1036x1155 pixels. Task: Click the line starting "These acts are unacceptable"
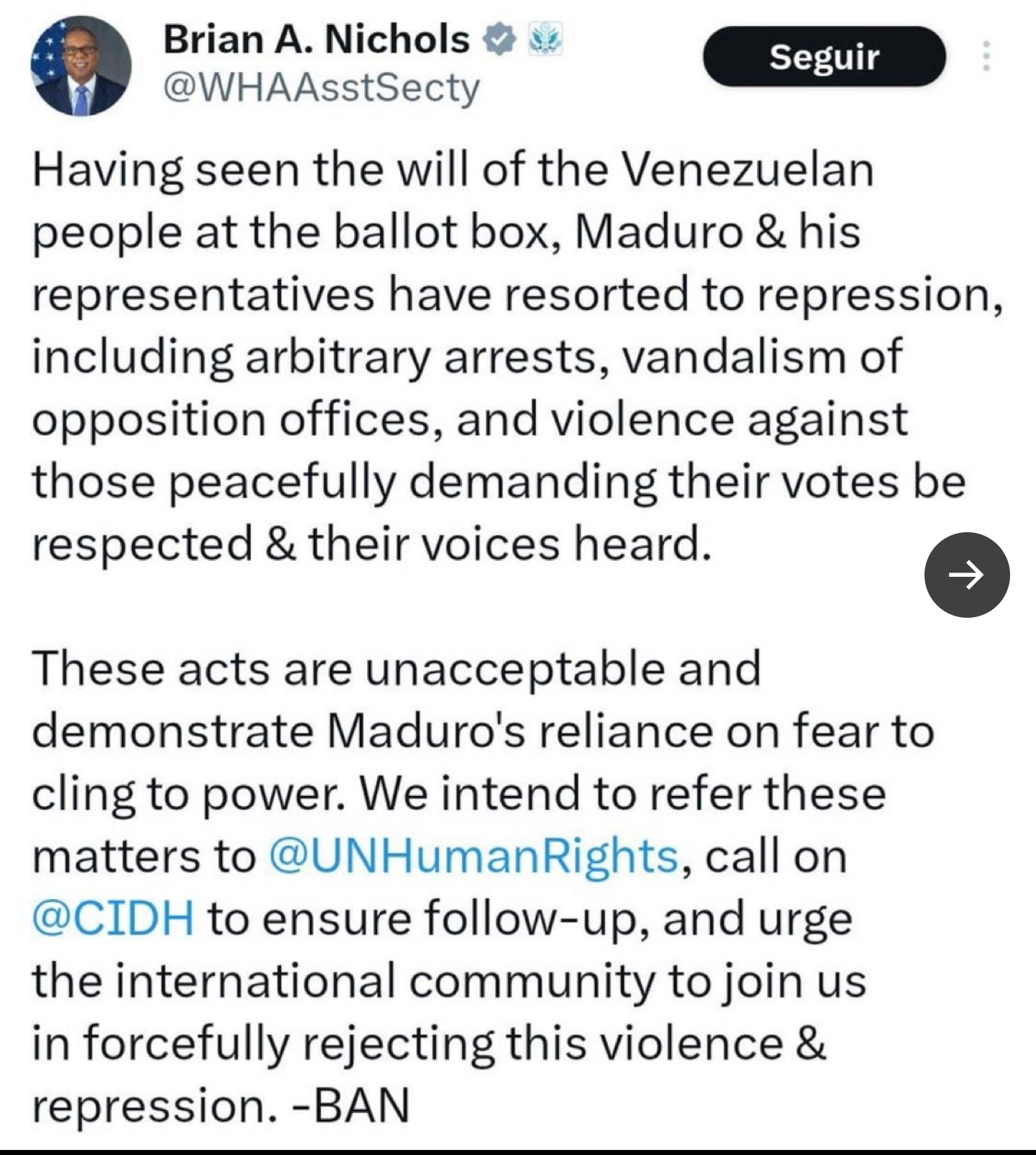[x=396, y=668]
